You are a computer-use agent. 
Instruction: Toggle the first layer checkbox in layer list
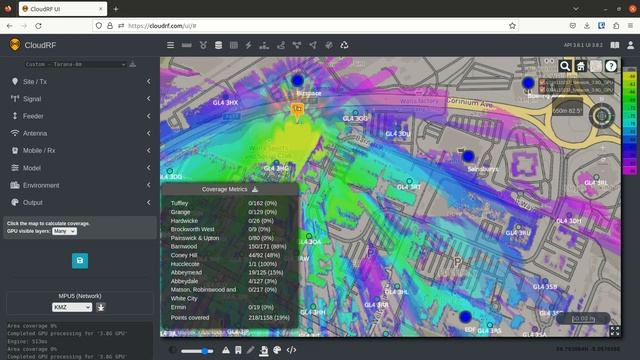tap(542, 82)
